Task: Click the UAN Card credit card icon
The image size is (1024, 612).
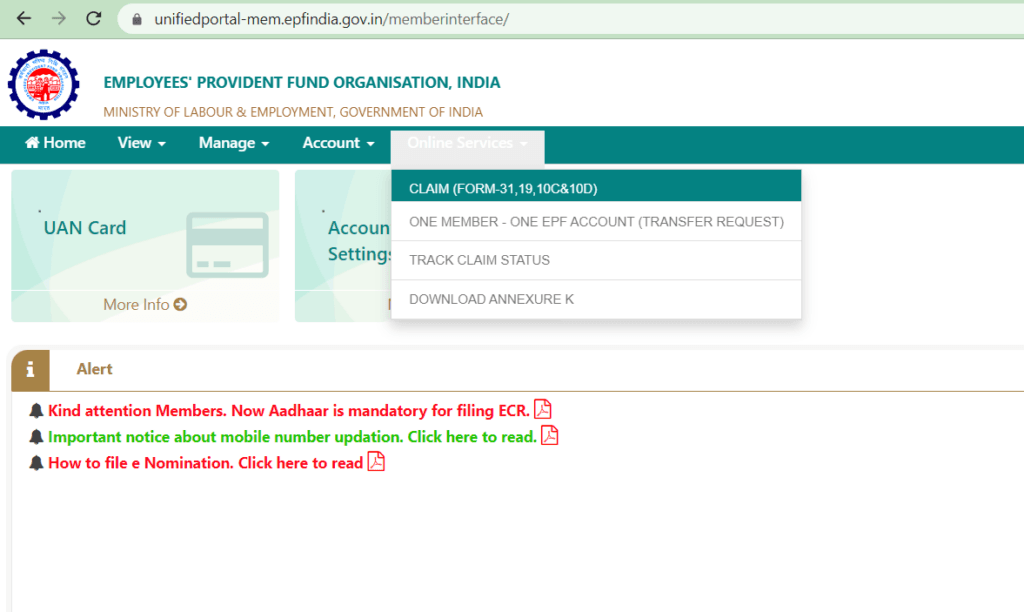Action: 227,244
